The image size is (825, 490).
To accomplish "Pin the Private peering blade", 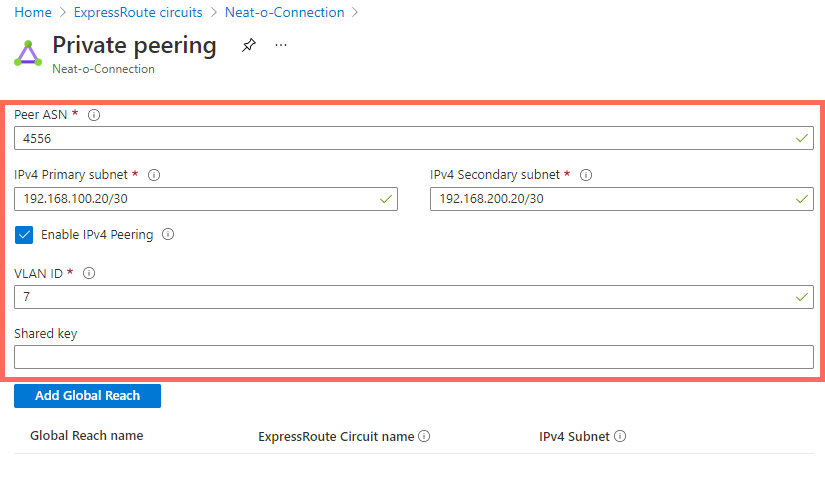I will (x=248, y=46).
